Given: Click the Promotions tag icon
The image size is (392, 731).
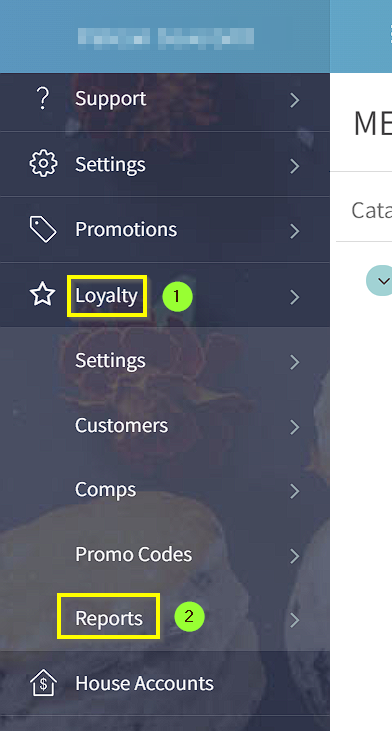Looking at the screenshot, I should (43, 229).
